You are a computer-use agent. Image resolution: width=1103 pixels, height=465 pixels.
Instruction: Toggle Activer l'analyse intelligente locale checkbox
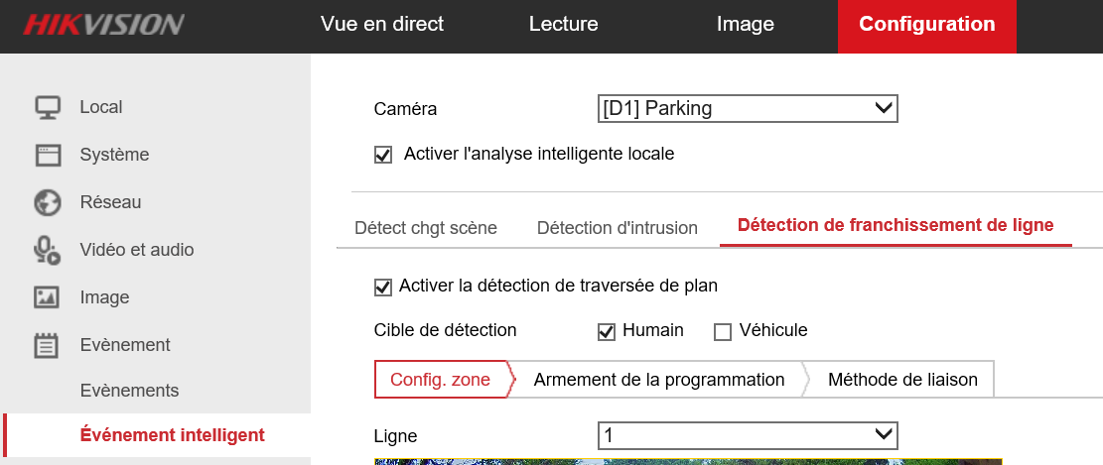click(383, 155)
